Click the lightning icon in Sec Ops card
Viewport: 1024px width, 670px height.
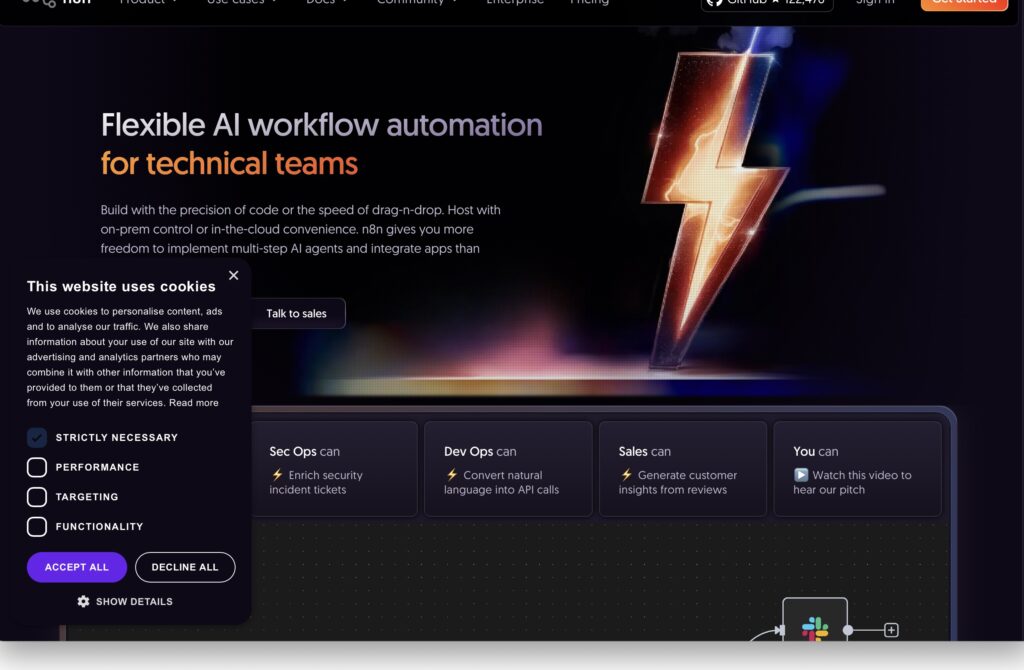[x=277, y=475]
